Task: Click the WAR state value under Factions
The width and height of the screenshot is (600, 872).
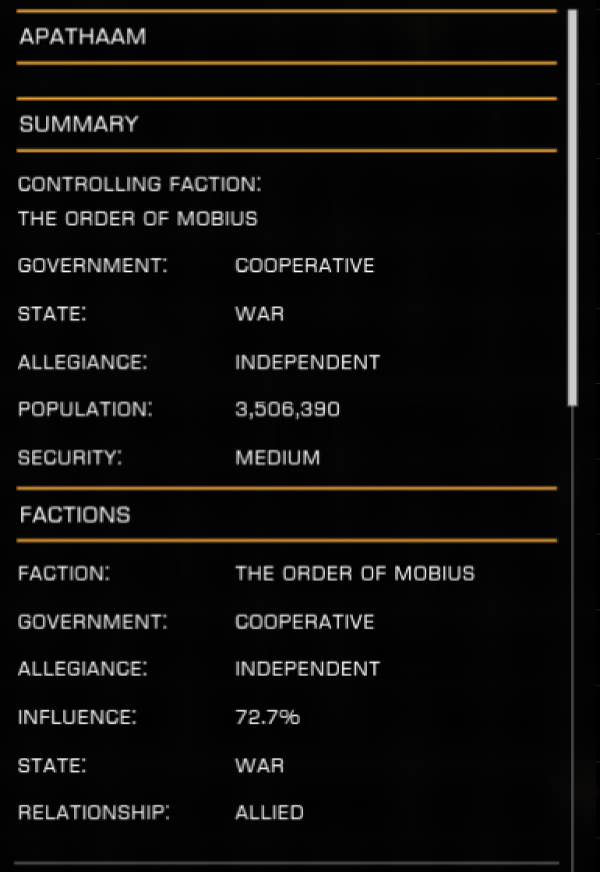Action: tap(260, 765)
